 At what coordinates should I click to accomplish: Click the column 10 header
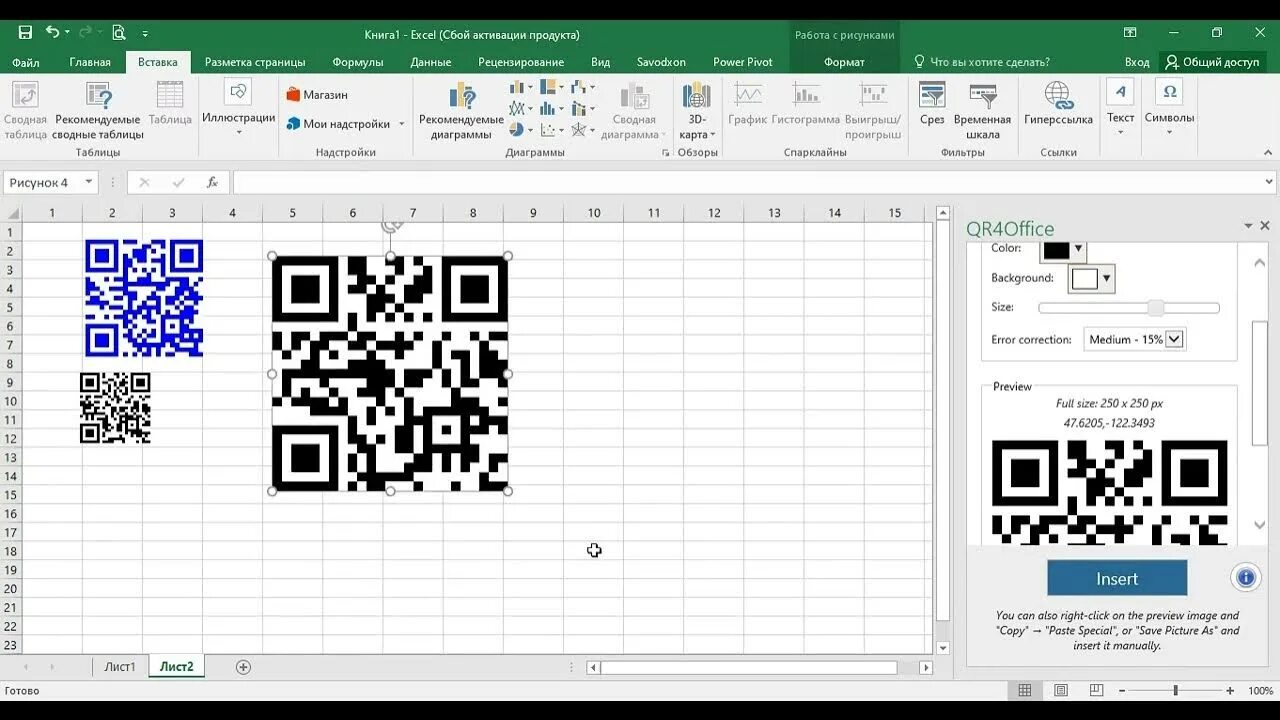(594, 213)
